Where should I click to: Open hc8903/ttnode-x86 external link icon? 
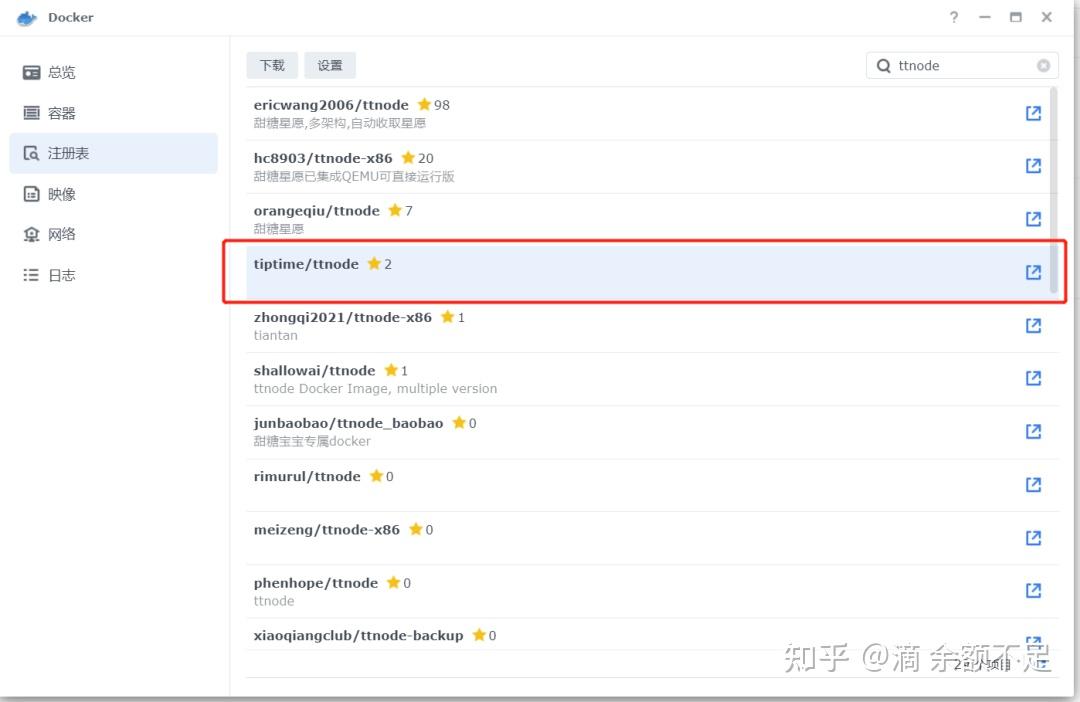tap(1033, 166)
